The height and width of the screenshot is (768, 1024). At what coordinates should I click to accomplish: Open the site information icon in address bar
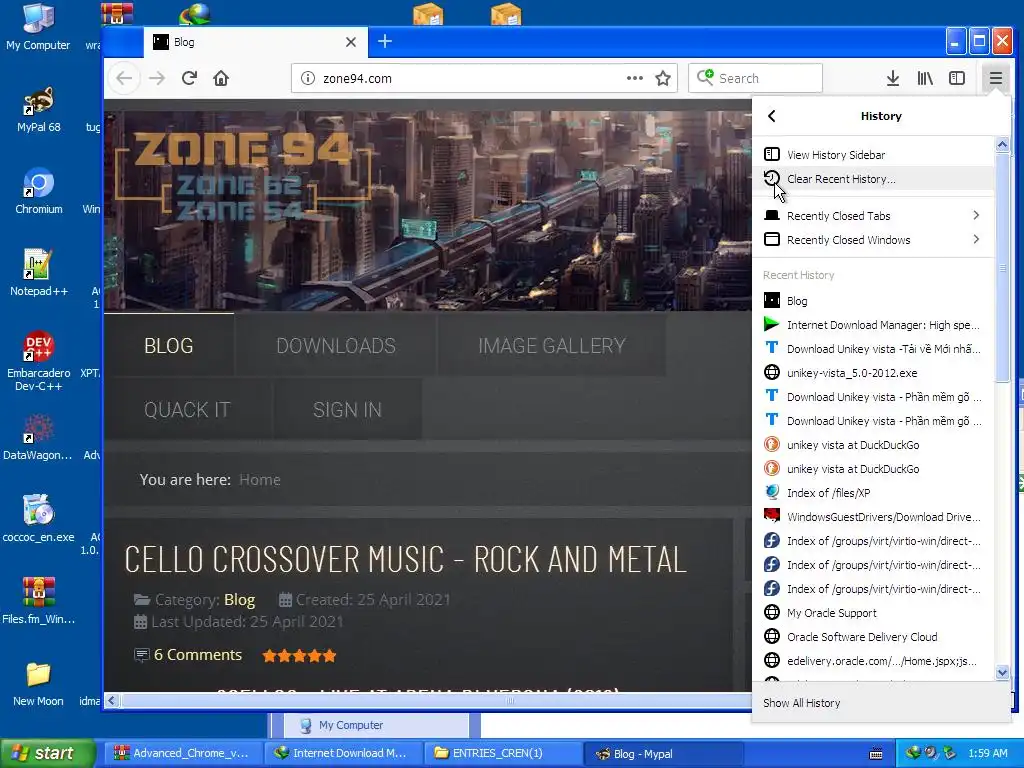(x=307, y=78)
